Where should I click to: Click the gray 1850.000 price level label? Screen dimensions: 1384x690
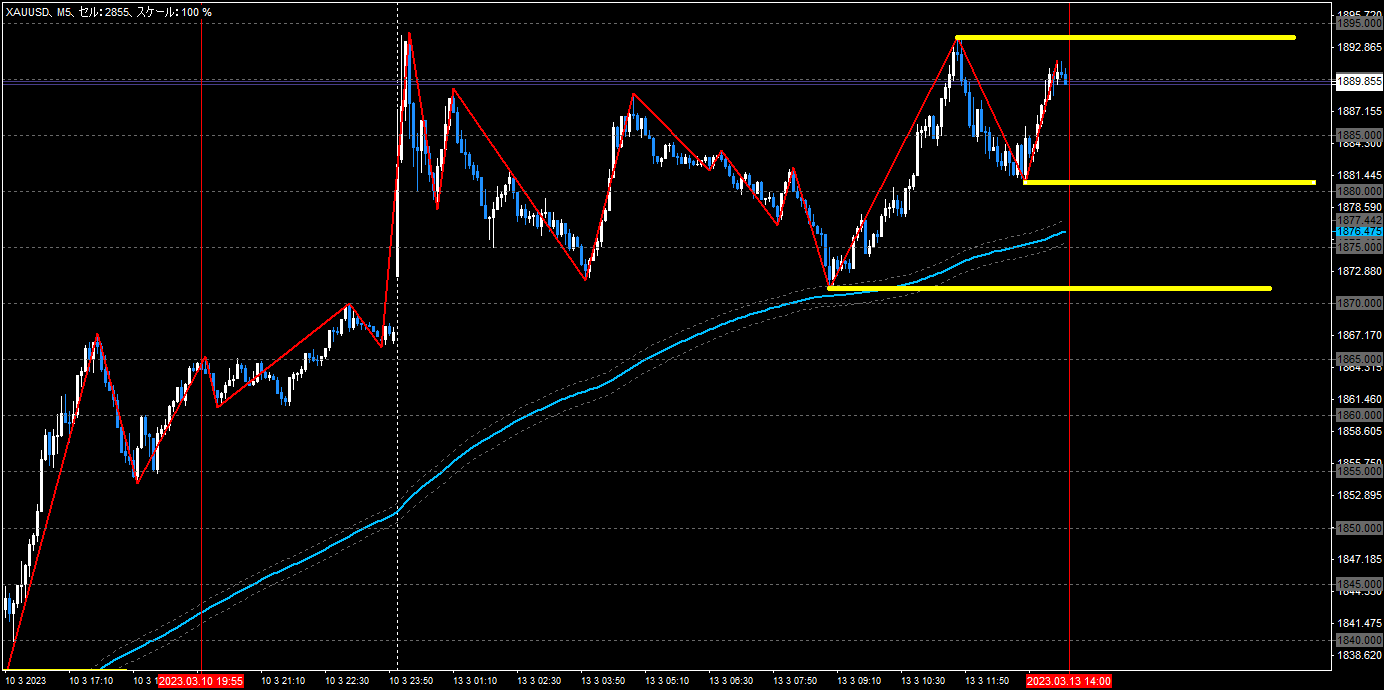[1359, 527]
